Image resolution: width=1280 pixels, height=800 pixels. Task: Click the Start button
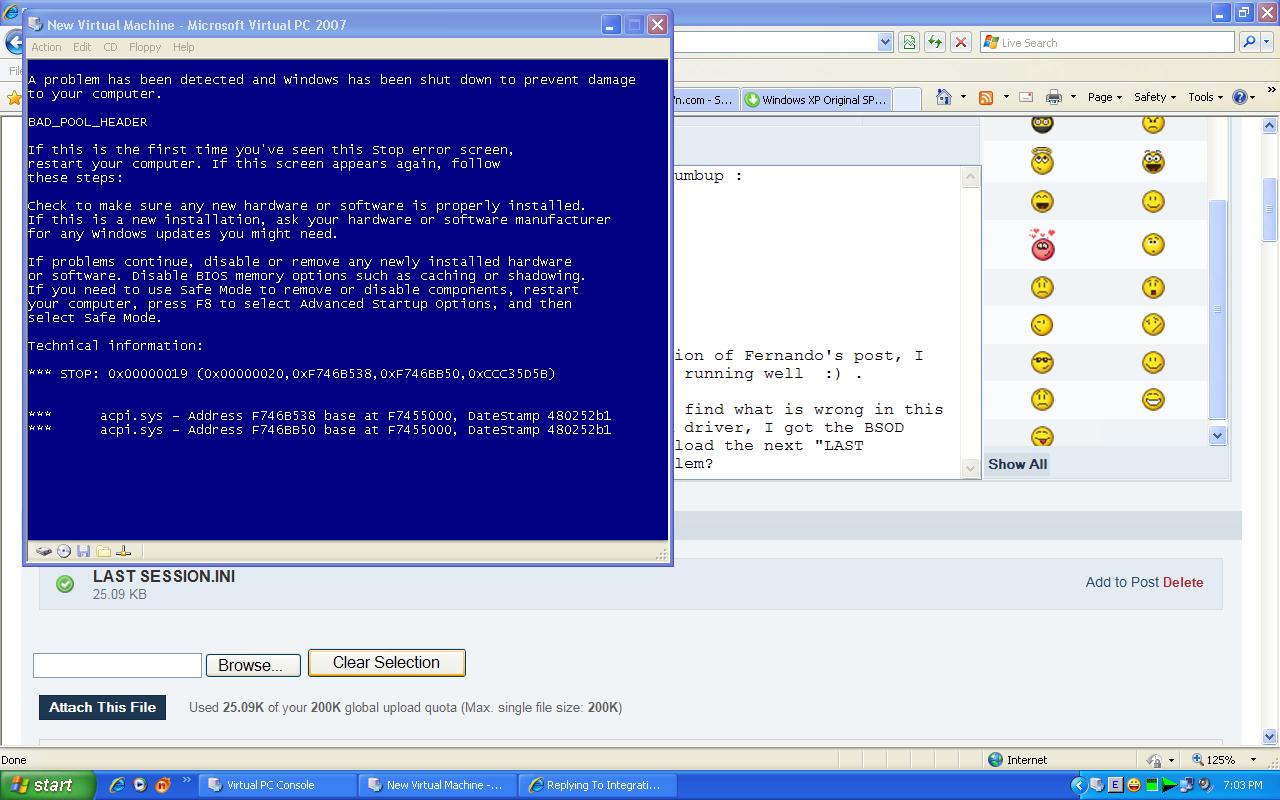click(47, 785)
